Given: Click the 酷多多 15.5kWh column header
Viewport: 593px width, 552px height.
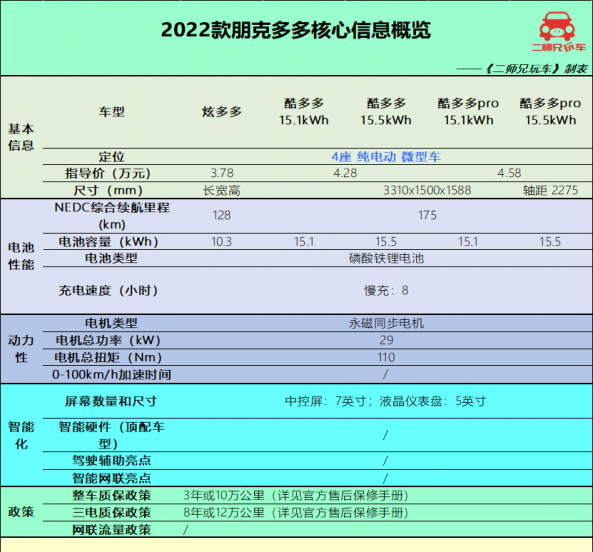Looking at the screenshot, I should pyautogui.click(x=386, y=112).
